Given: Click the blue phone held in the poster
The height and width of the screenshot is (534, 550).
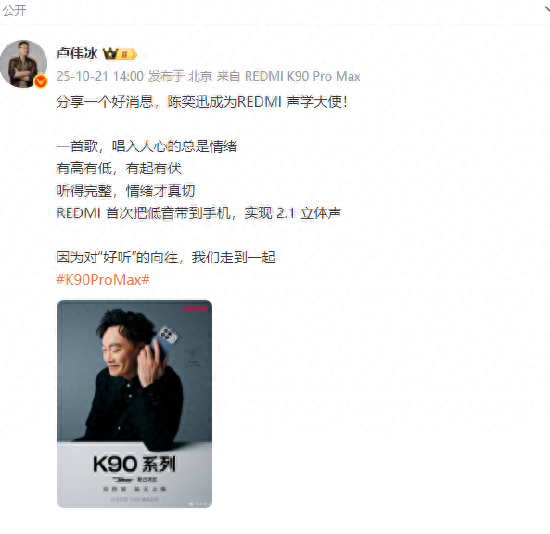Looking at the screenshot, I should [x=165, y=344].
